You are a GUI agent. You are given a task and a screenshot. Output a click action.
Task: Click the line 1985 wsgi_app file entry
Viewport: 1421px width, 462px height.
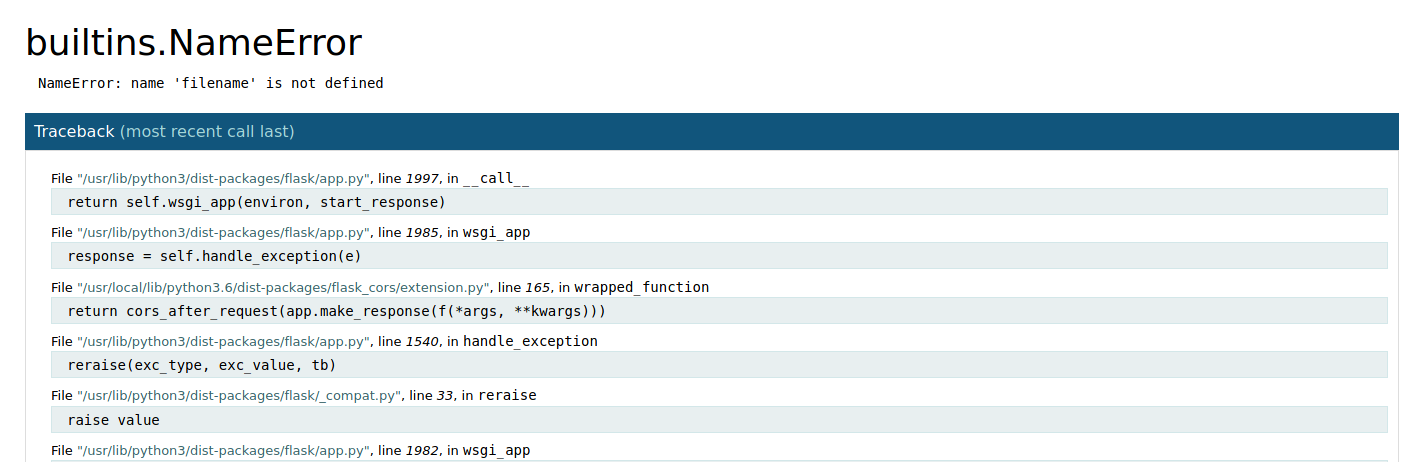point(290,232)
